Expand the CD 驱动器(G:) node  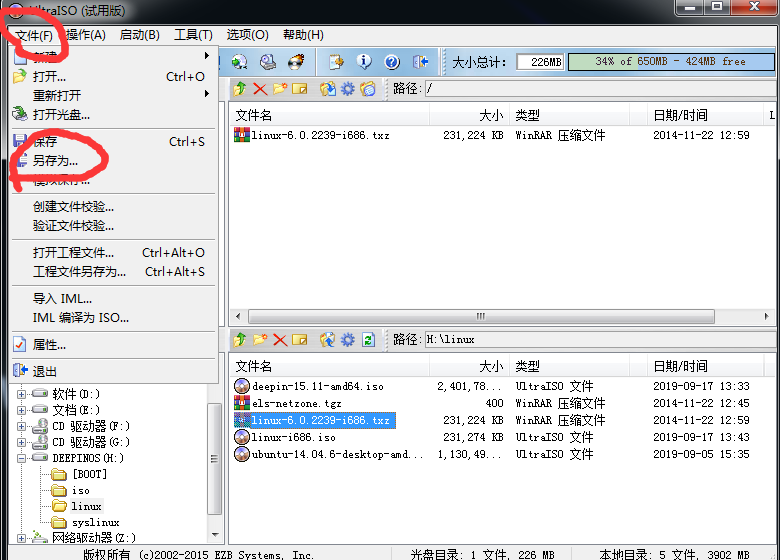(x=21, y=442)
